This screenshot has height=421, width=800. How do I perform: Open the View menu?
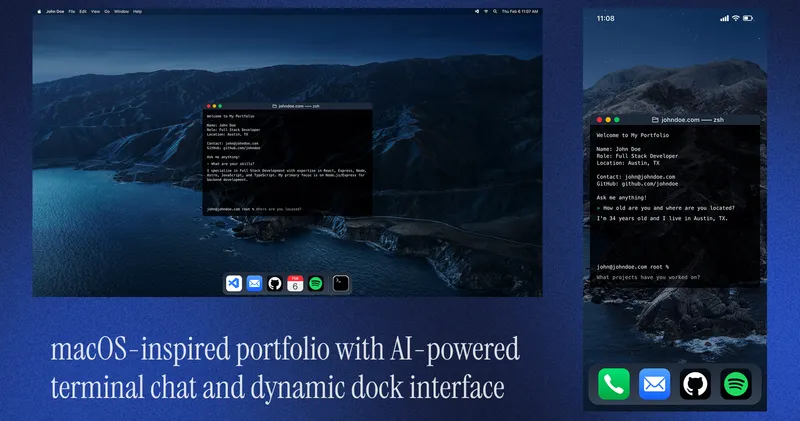point(96,11)
